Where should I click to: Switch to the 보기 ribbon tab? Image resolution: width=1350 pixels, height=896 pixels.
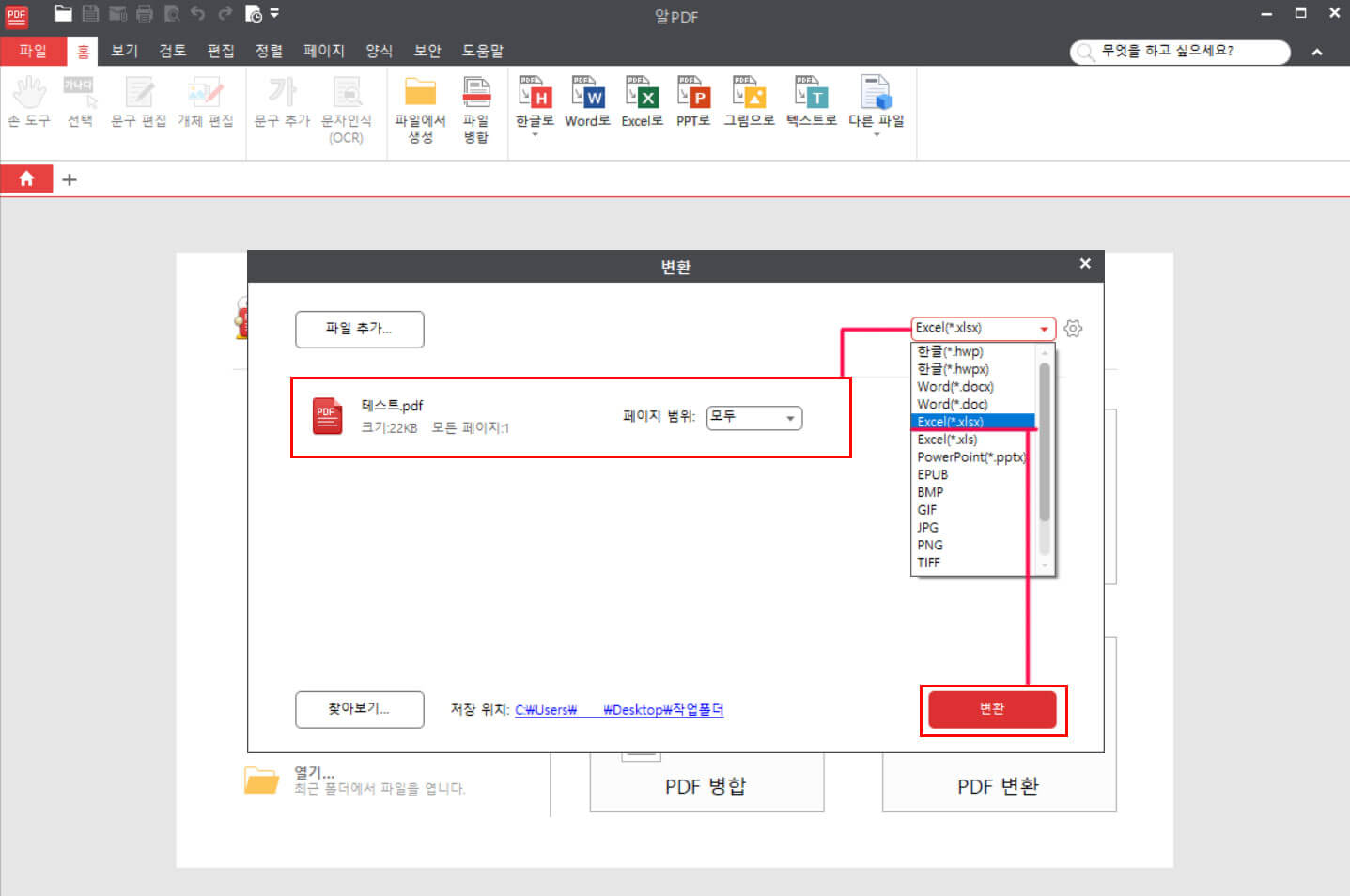(x=124, y=51)
